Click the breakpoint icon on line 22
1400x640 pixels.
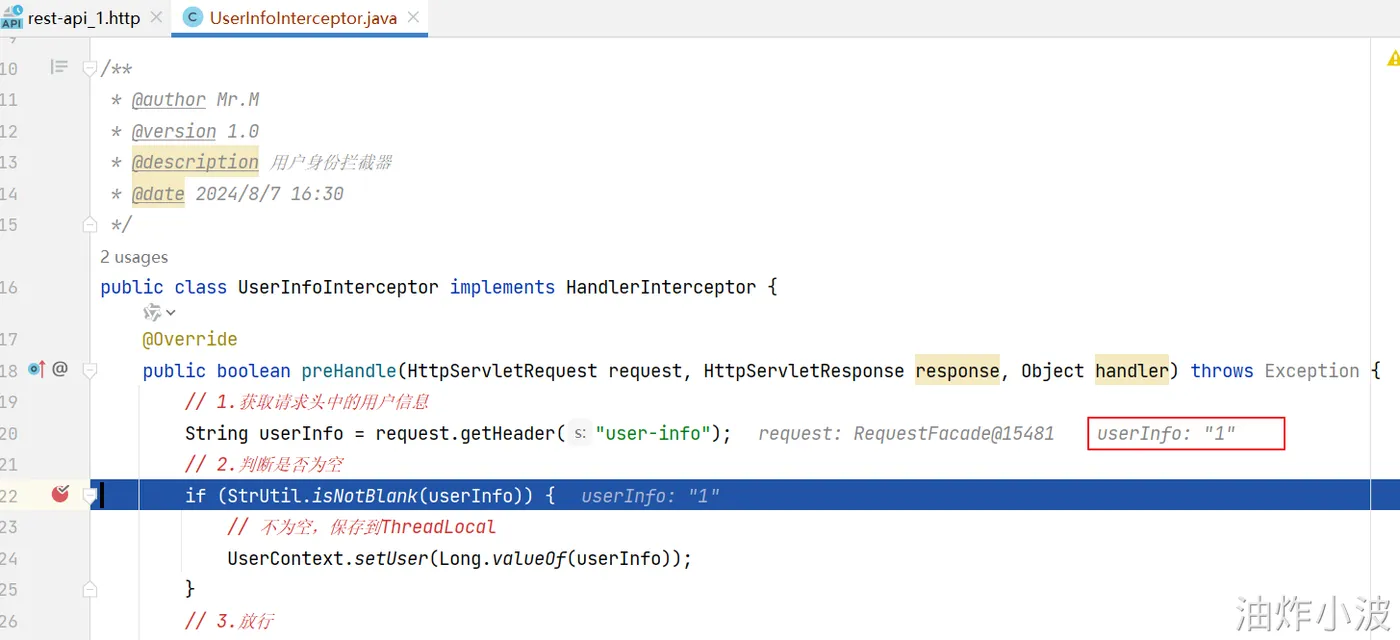tap(60, 494)
